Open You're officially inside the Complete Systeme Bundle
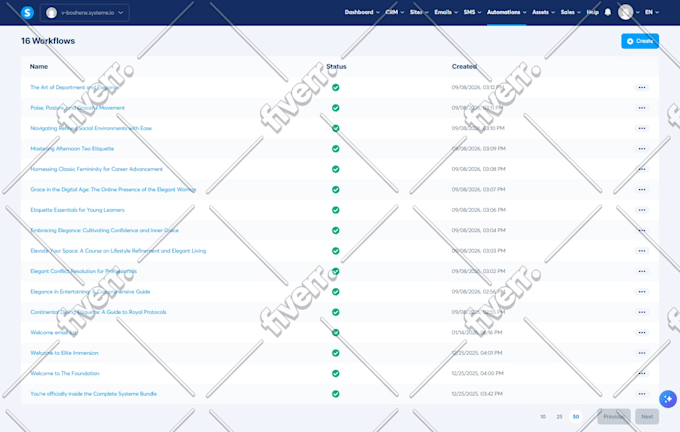The height and width of the screenshot is (432, 680). point(93,394)
